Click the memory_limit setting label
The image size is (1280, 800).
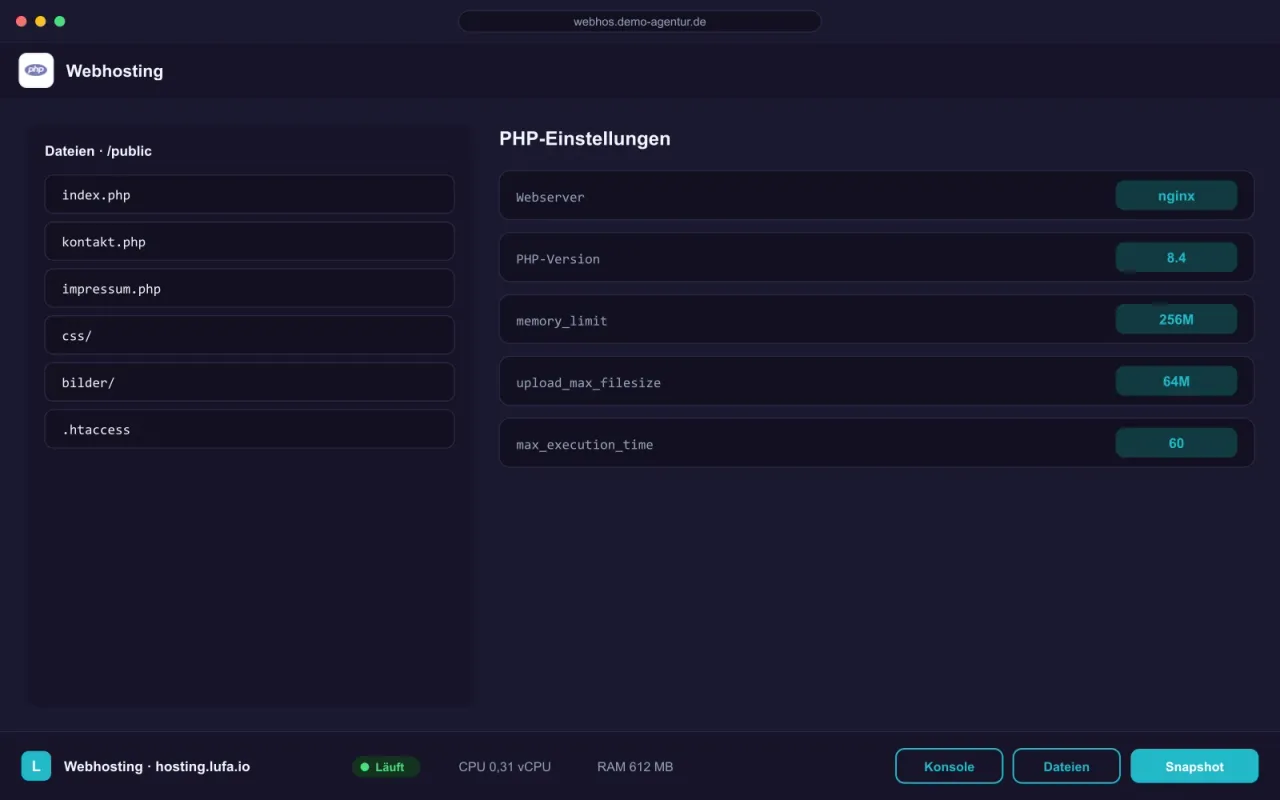pos(562,321)
